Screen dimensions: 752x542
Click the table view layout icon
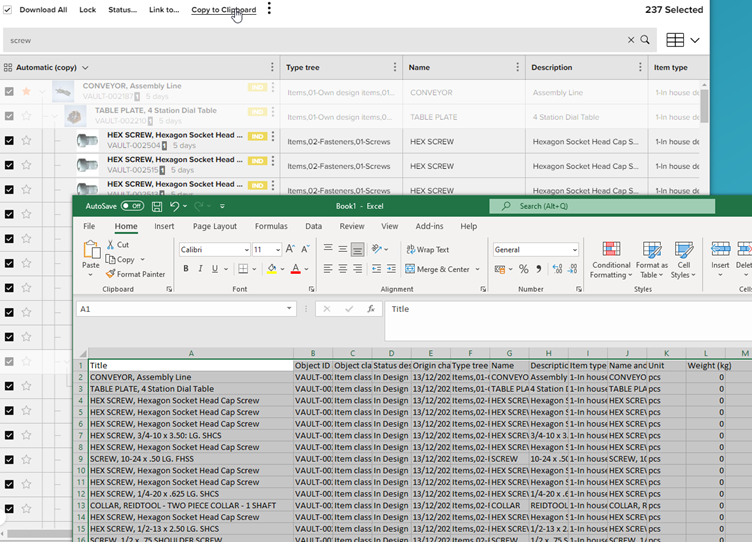675,40
